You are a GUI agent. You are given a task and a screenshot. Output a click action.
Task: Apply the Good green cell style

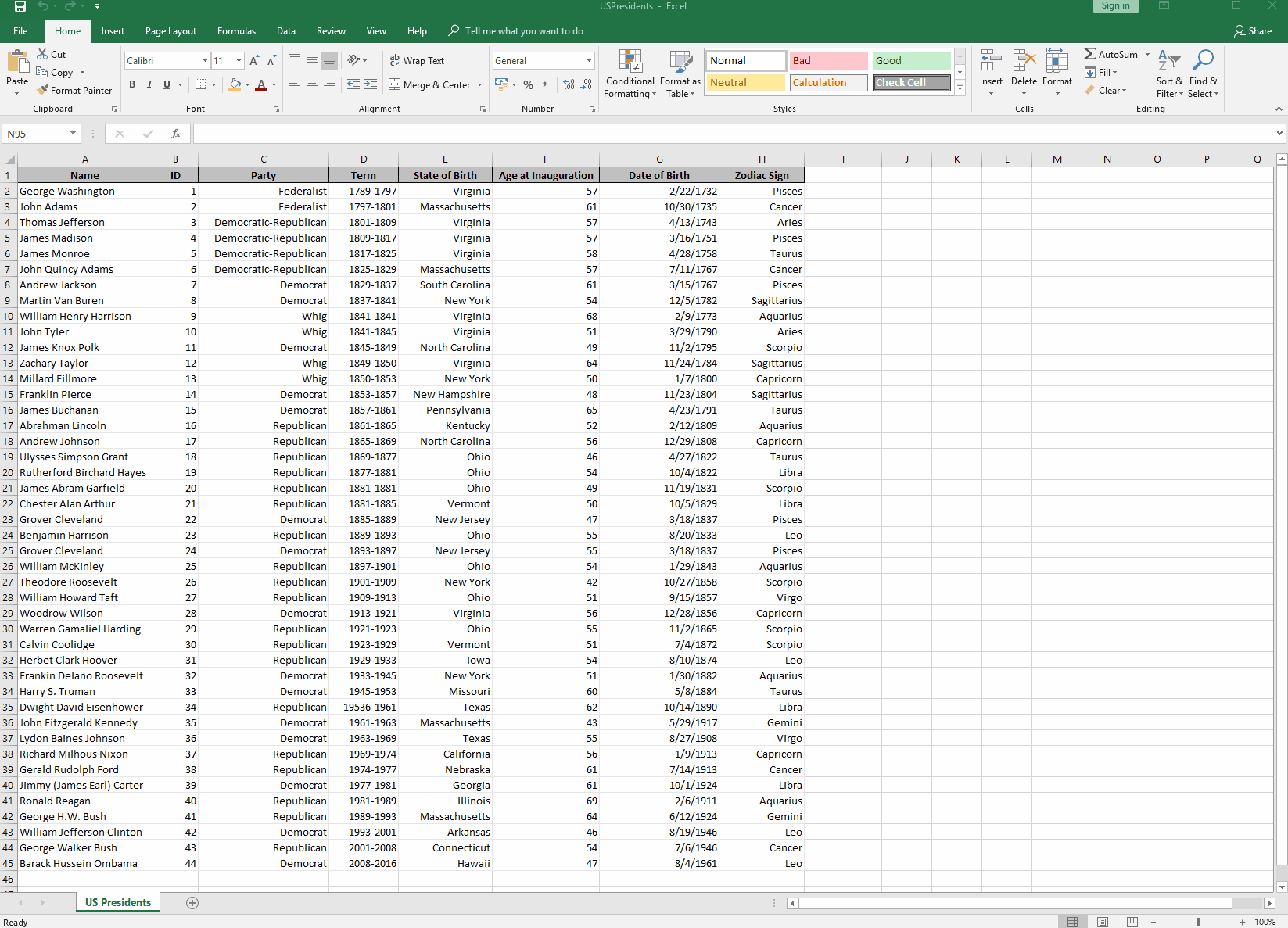point(911,60)
